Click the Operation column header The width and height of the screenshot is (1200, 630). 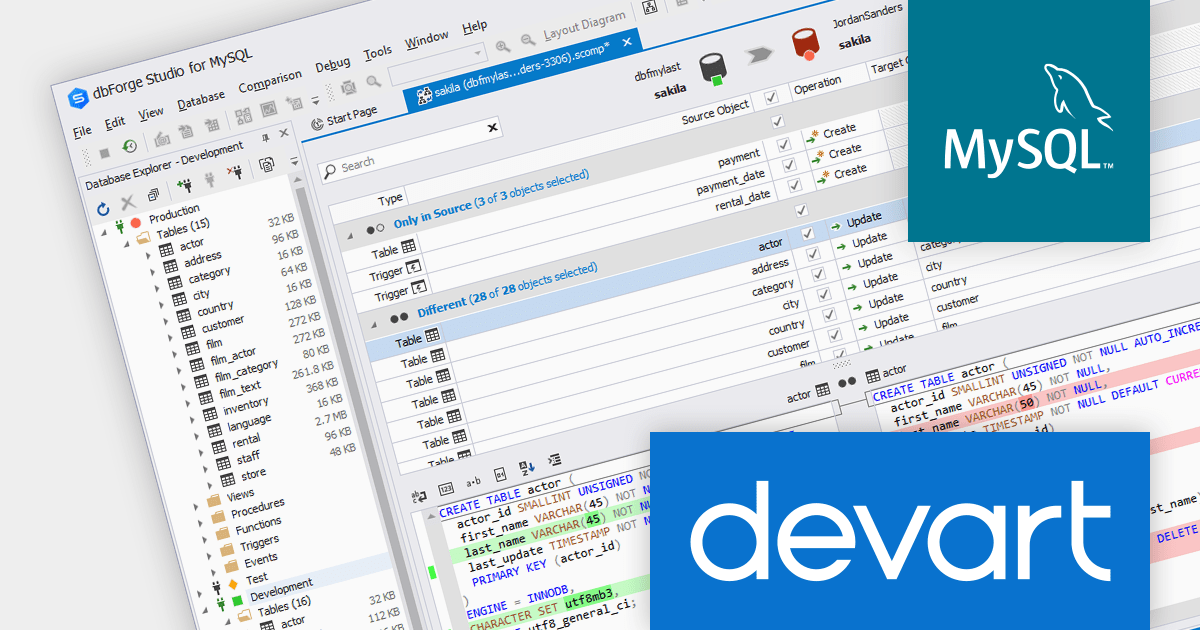[817, 86]
